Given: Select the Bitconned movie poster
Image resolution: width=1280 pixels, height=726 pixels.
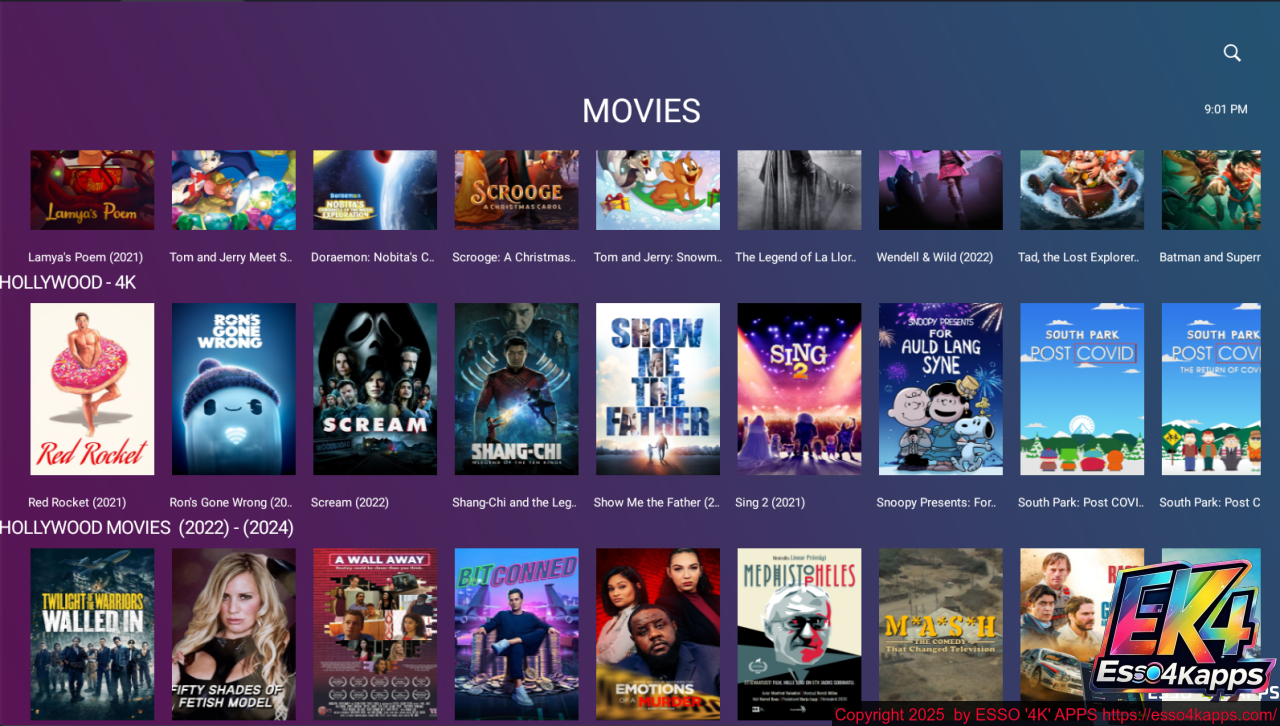Looking at the screenshot, I should 516,634.
